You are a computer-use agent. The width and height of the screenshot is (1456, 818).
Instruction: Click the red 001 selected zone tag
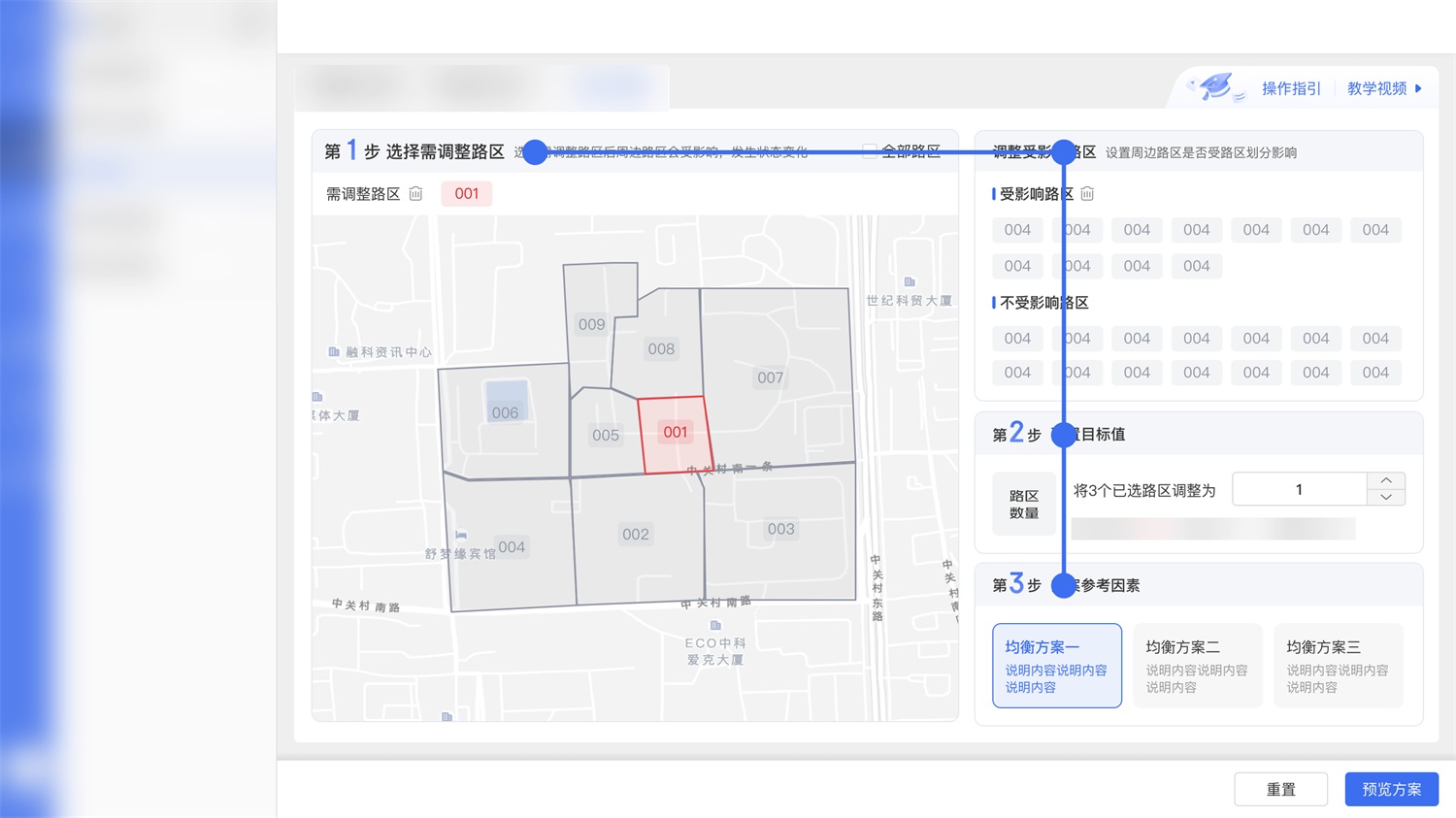[x=467, y=193]
